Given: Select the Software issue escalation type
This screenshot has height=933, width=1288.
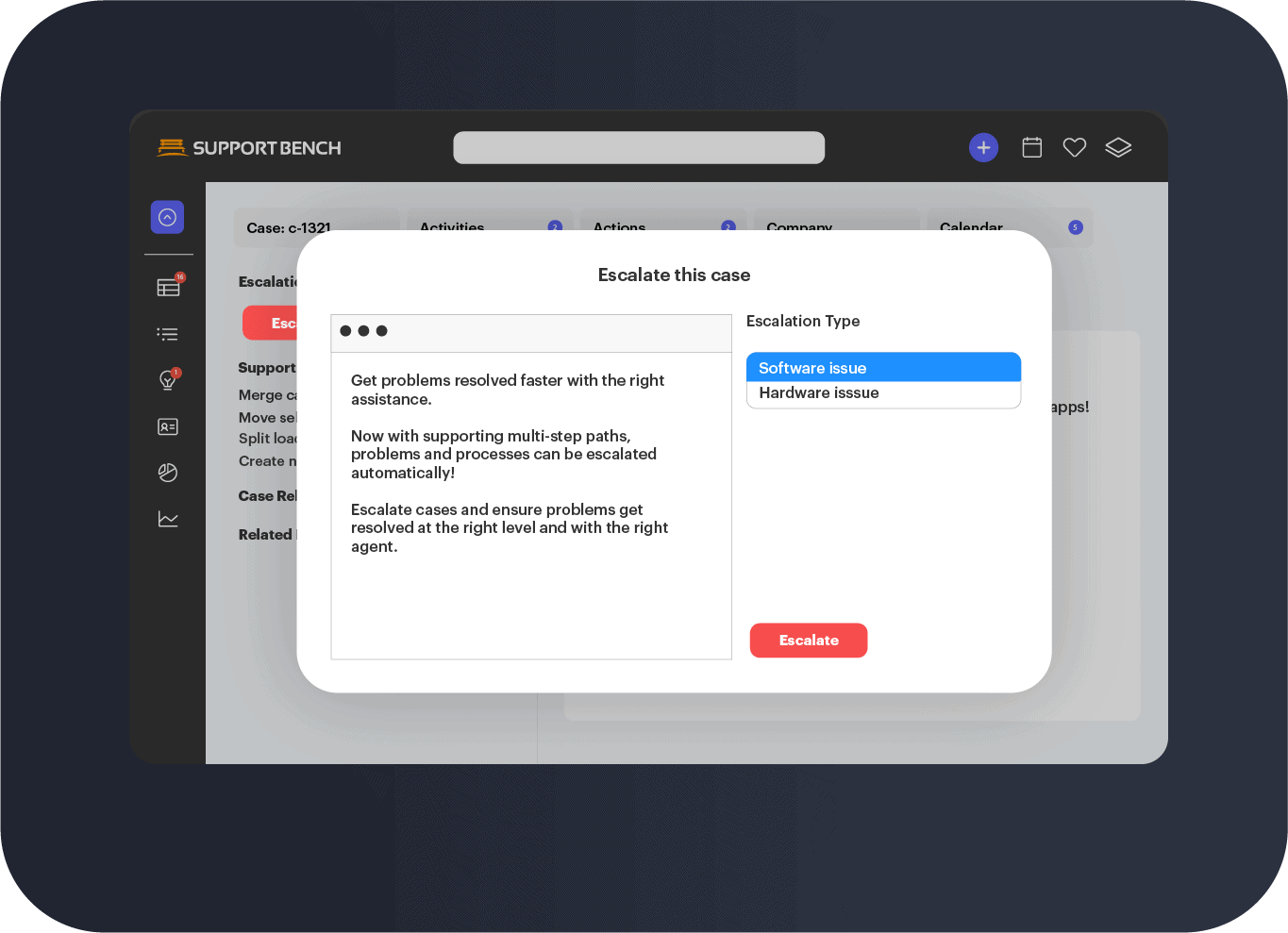Looking at the screenshot, I should (883, 368).
